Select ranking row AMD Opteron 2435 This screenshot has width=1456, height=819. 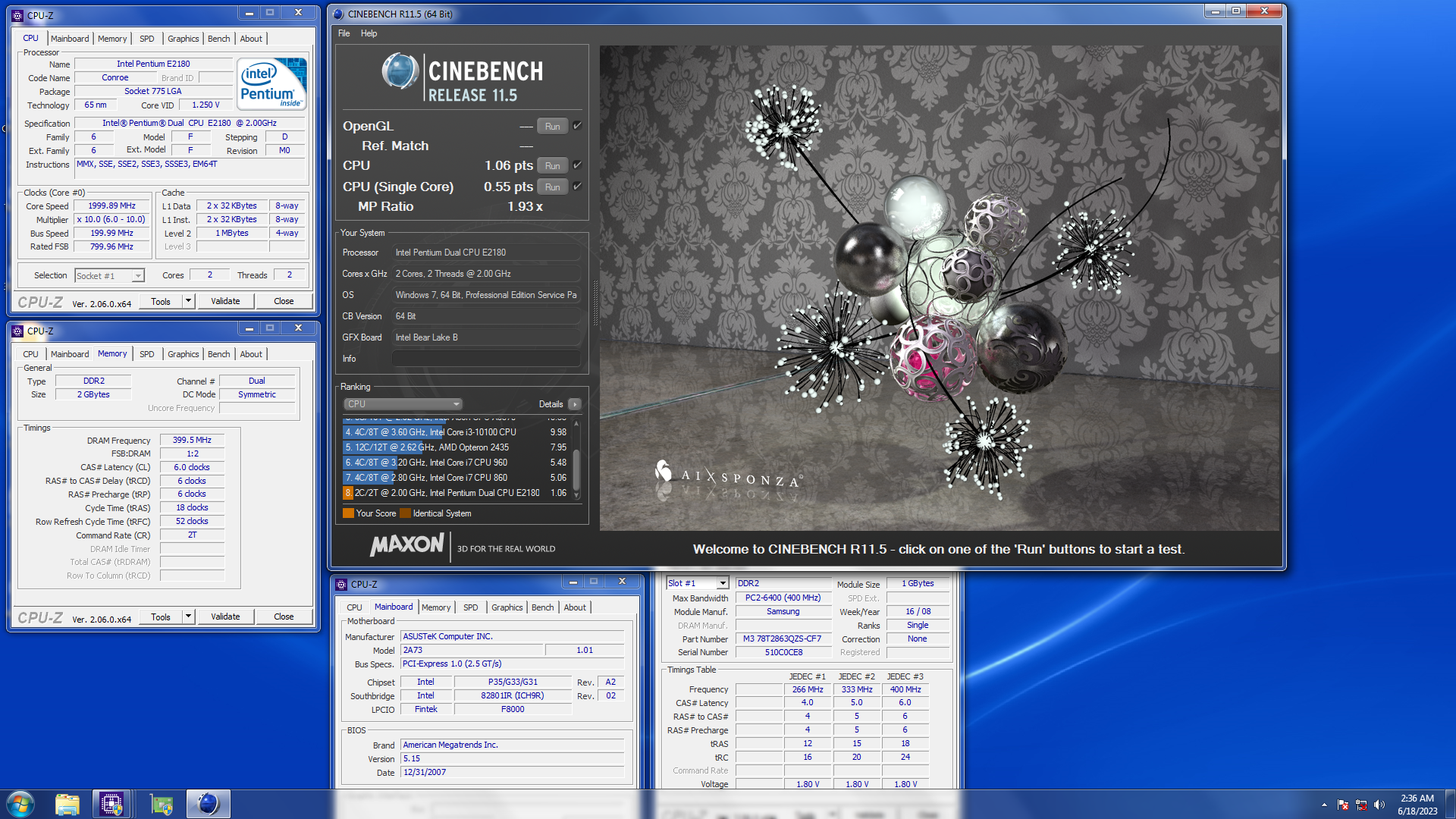click(x=456, y=447)
